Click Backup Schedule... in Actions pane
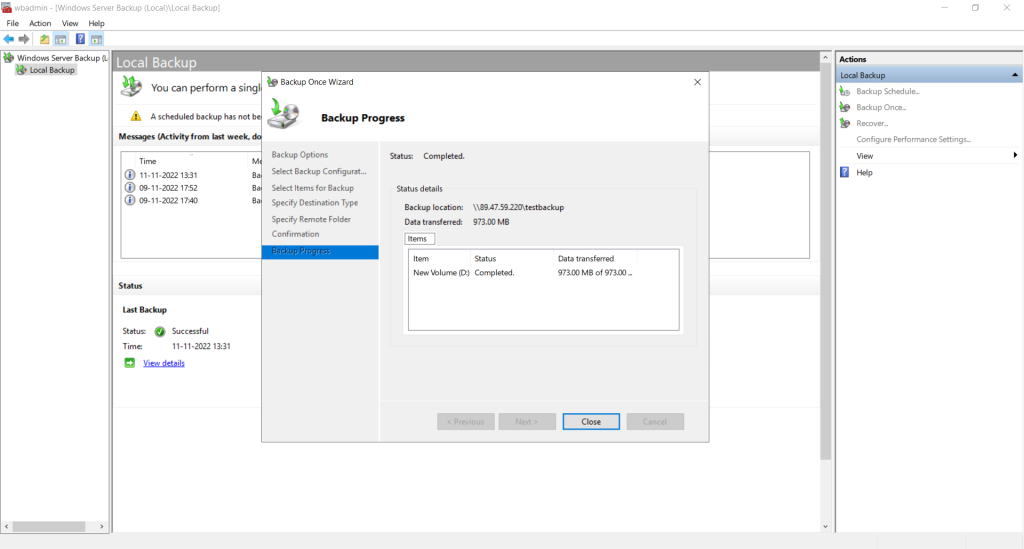Screen dimensions: 1024x549 (x=888, y=91)
